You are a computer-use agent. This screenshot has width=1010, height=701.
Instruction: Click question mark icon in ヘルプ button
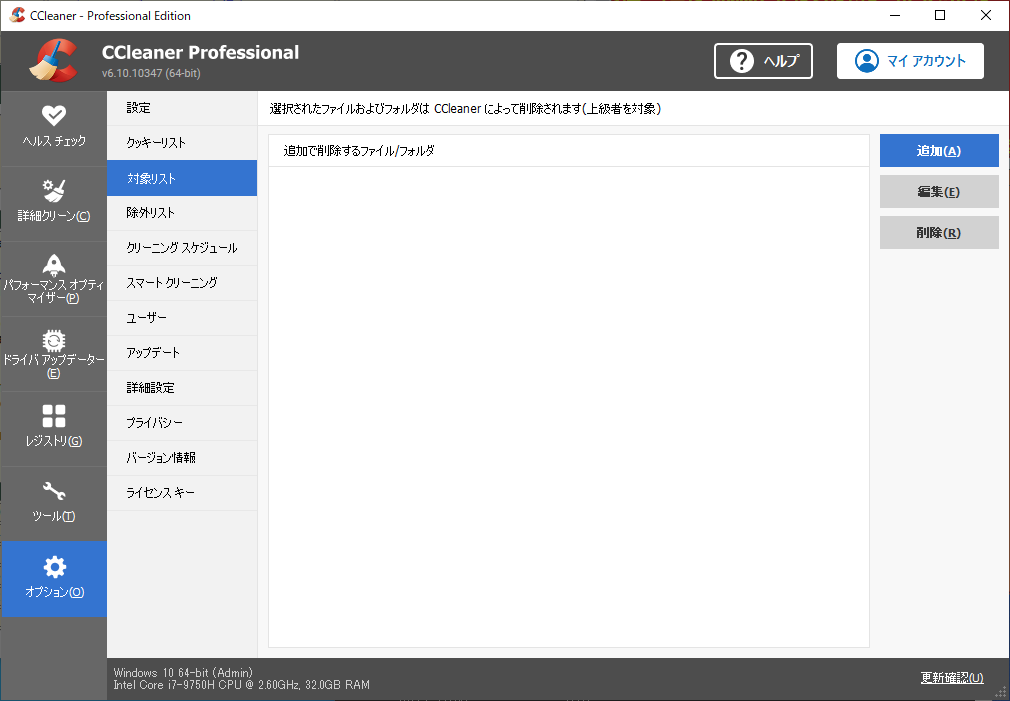click(741, 61)
